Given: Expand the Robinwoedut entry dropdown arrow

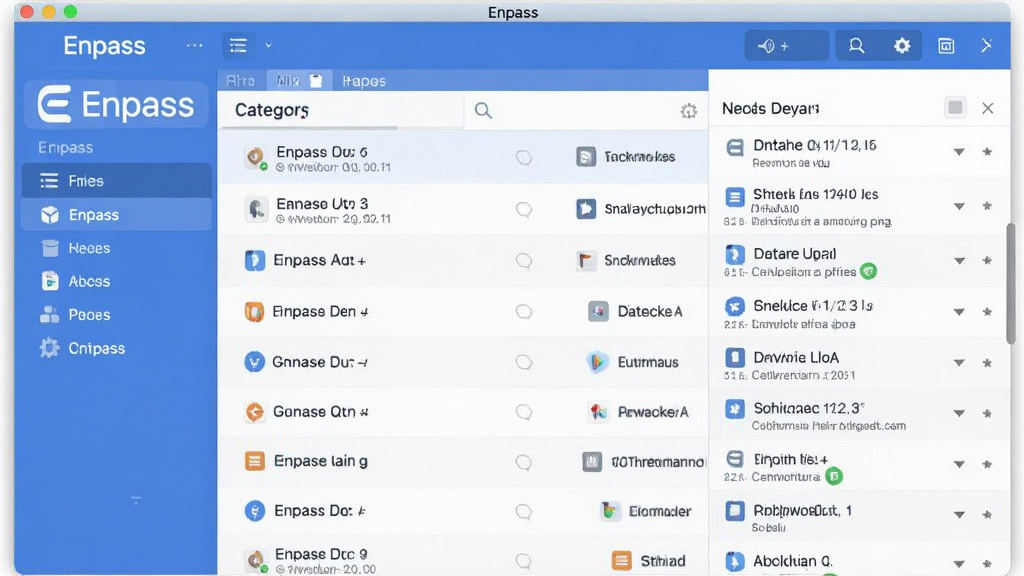Looking at the screenshot, I should tap(959, 515).
